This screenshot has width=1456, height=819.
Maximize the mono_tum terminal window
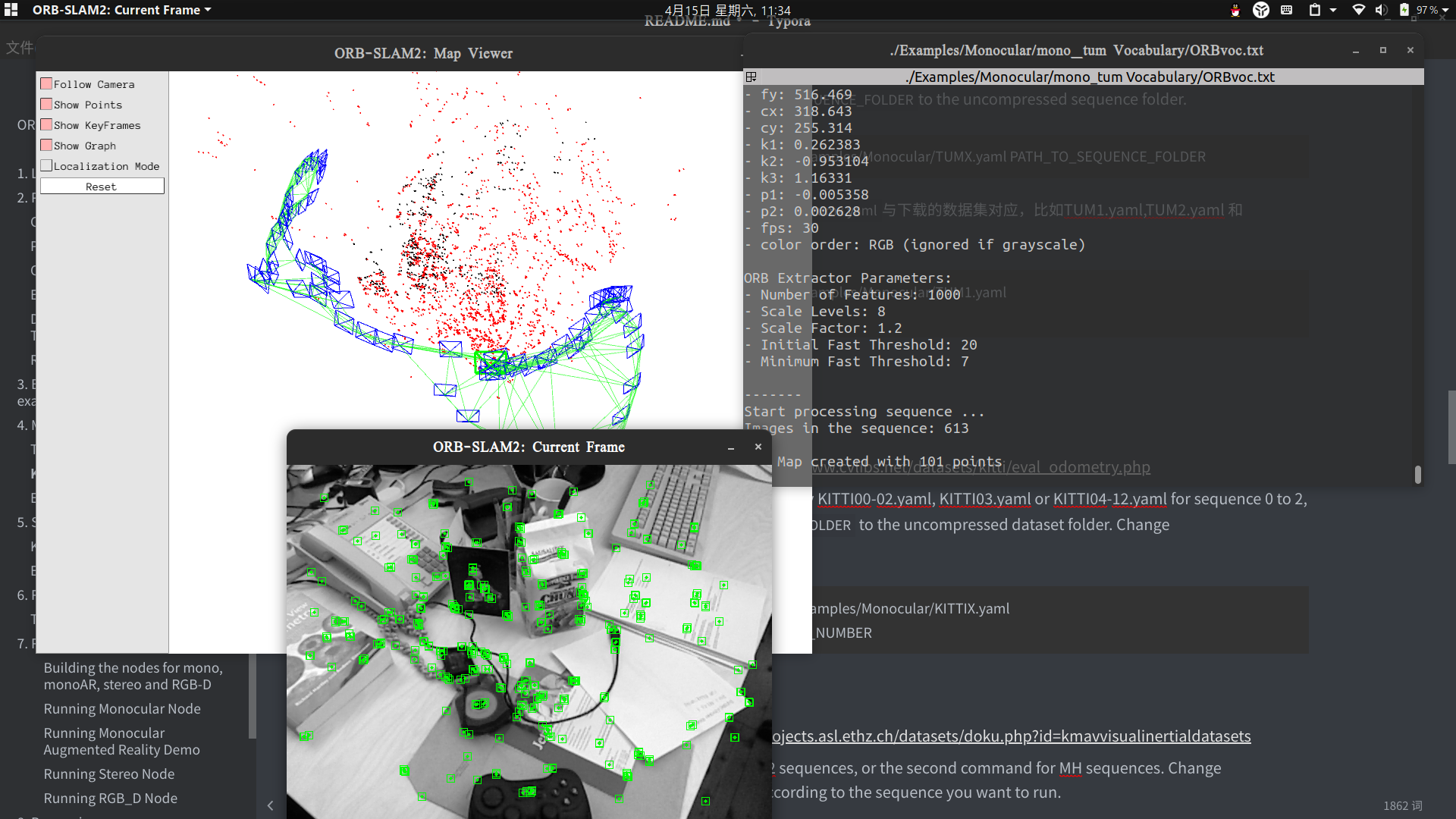pyautogui.click(x=1383, y=50)
